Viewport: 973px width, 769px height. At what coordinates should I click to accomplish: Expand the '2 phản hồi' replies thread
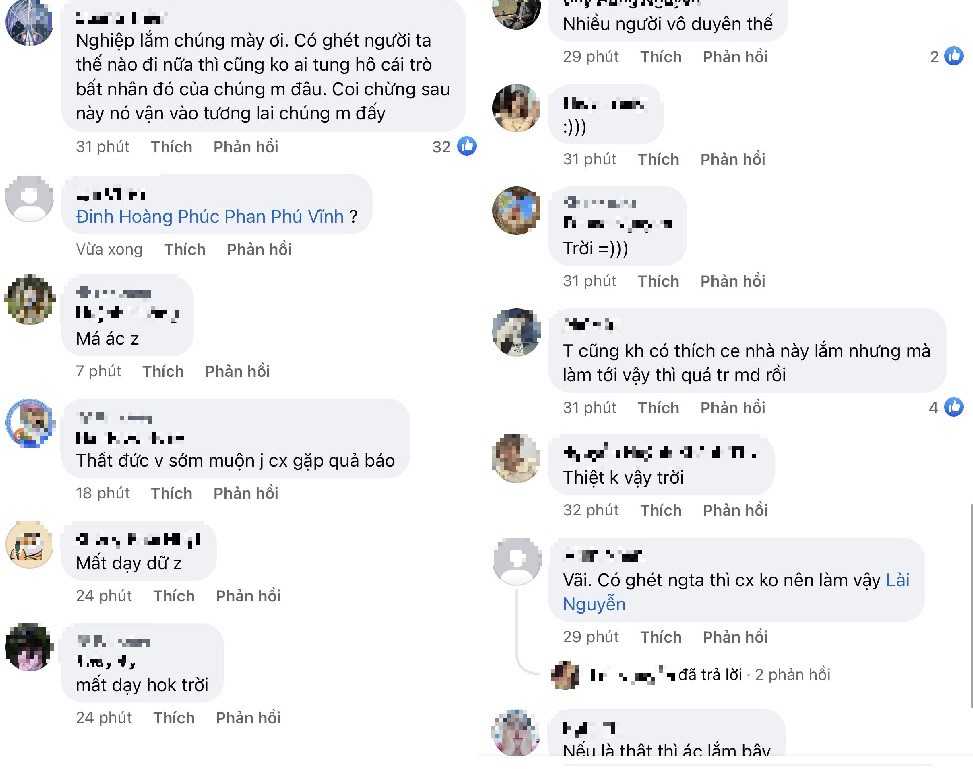click(796, 675)
